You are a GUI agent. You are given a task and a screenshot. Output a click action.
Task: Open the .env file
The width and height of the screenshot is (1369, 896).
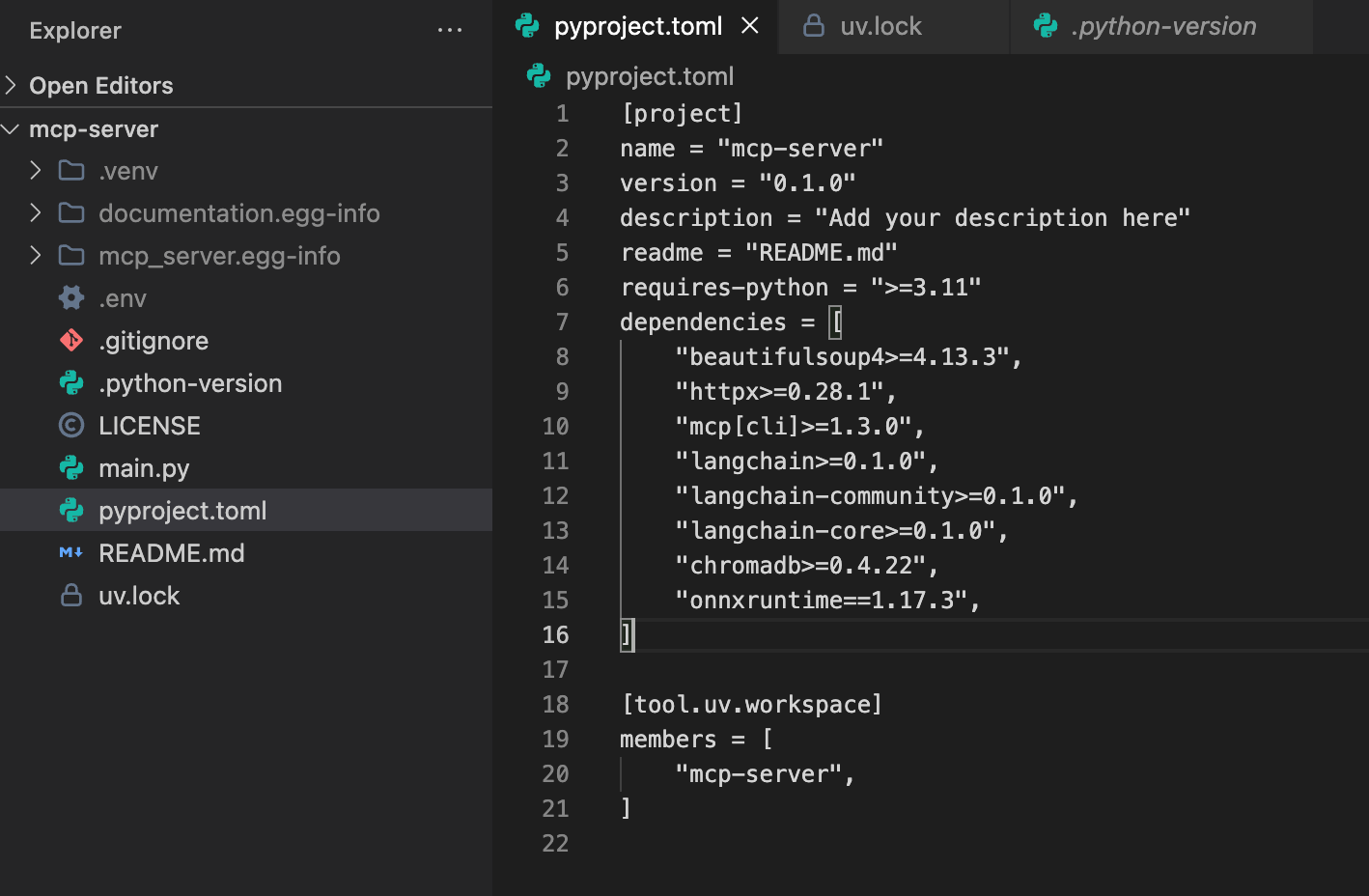point(246,297)
